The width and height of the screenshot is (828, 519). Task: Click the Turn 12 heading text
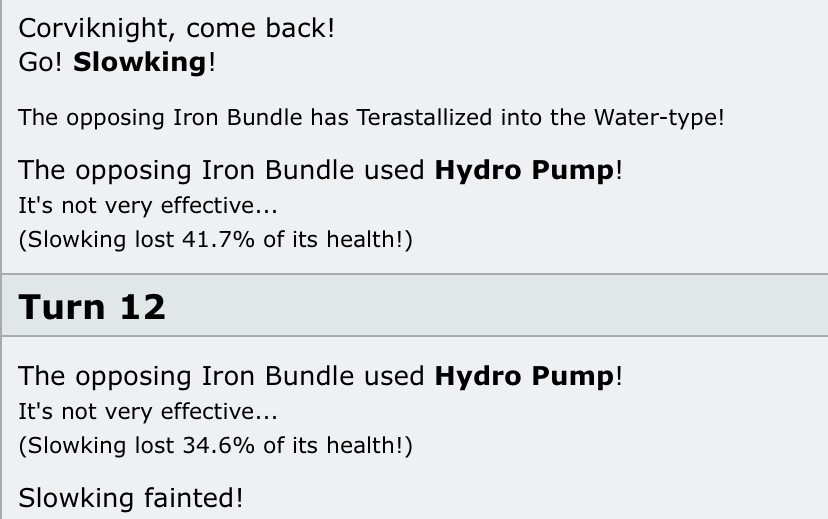(x=92, y=306)
